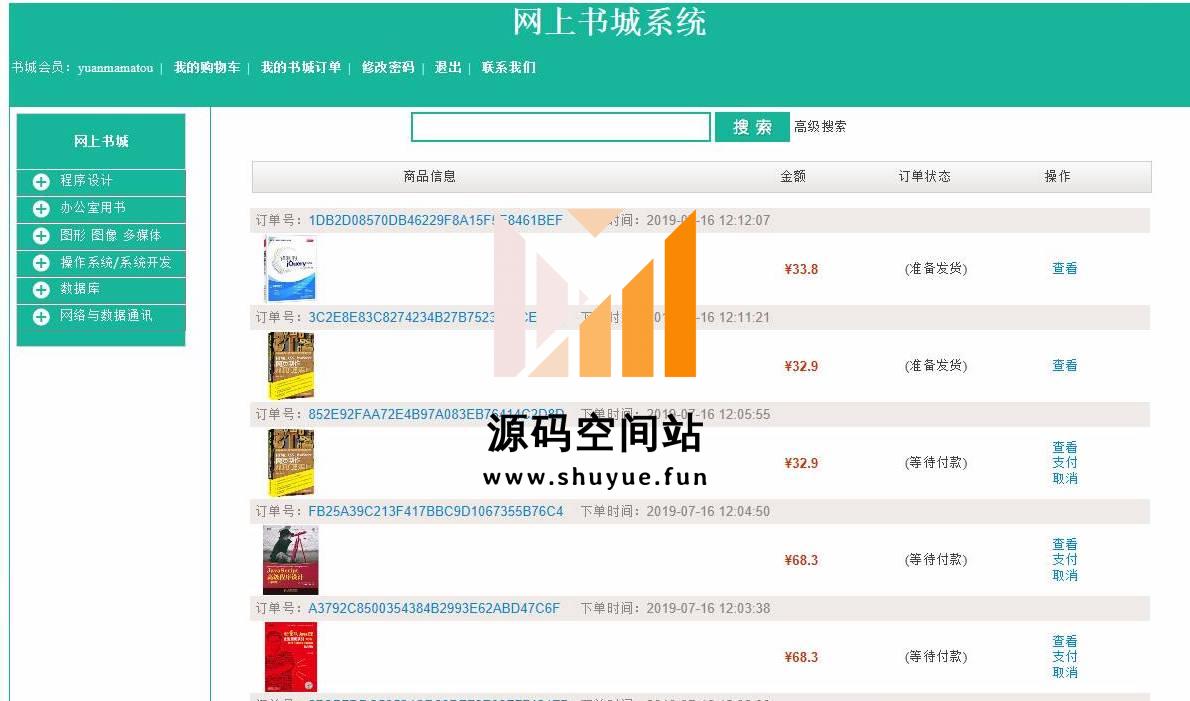This screenshot has height=701, width=1190.
Task: Click 支付 for the 12:05:55 order
Action: pos(1065,463)
